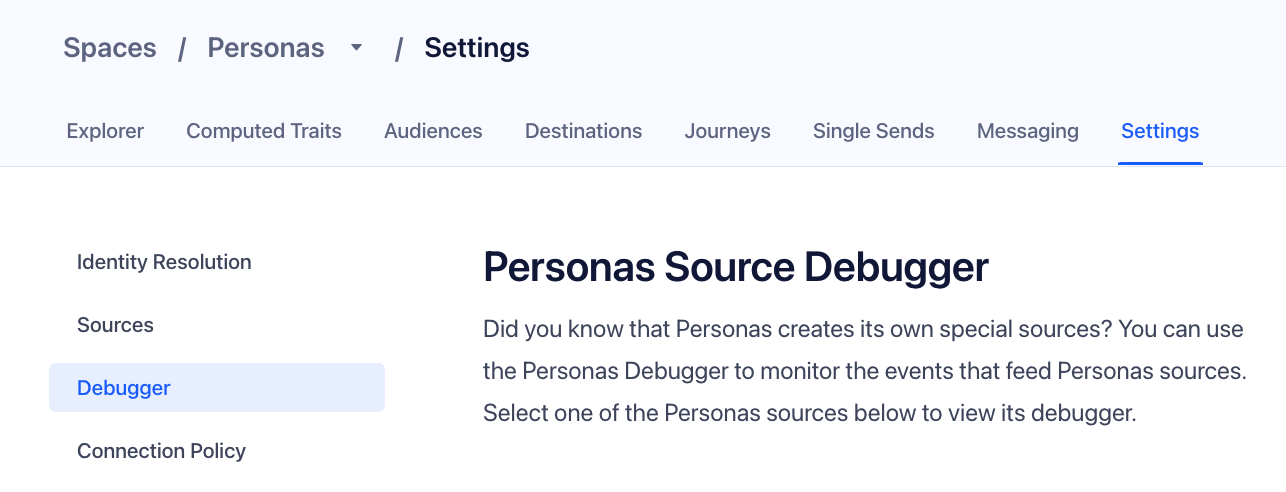Open the Single Sends tab
The height and width of the screenshot is (492, 1286).
(x=873, y=131)
